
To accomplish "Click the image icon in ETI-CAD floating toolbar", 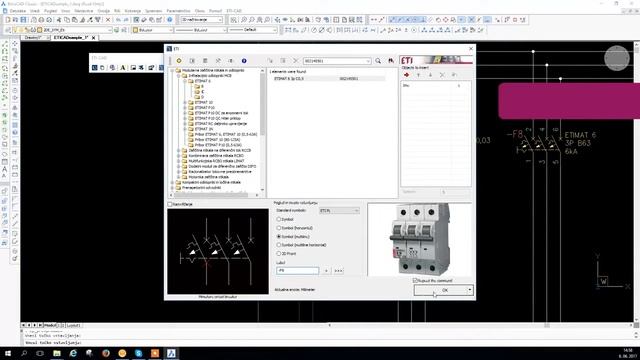I will tap(133, 68).
